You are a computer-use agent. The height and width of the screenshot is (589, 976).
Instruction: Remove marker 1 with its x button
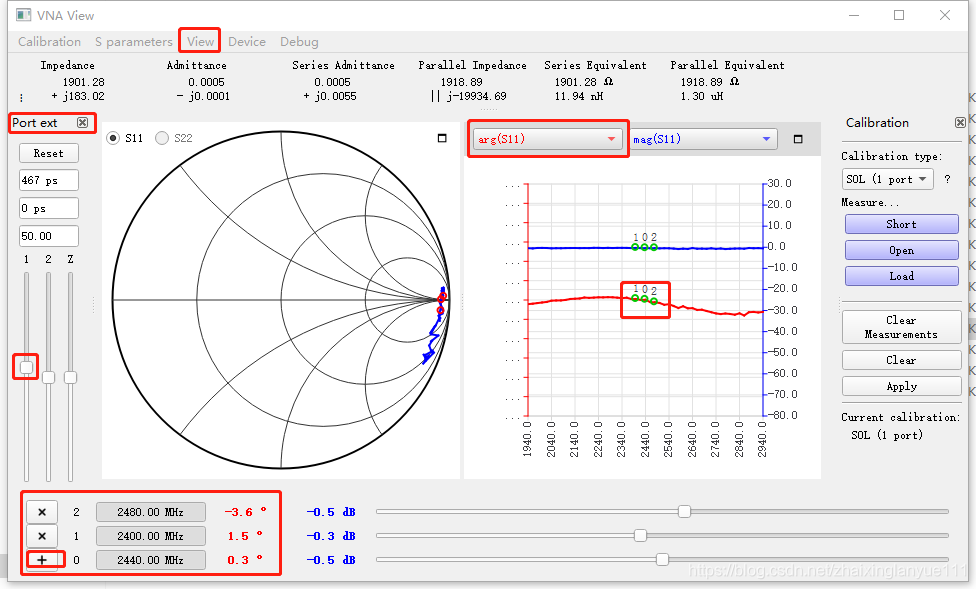[42, 536]
